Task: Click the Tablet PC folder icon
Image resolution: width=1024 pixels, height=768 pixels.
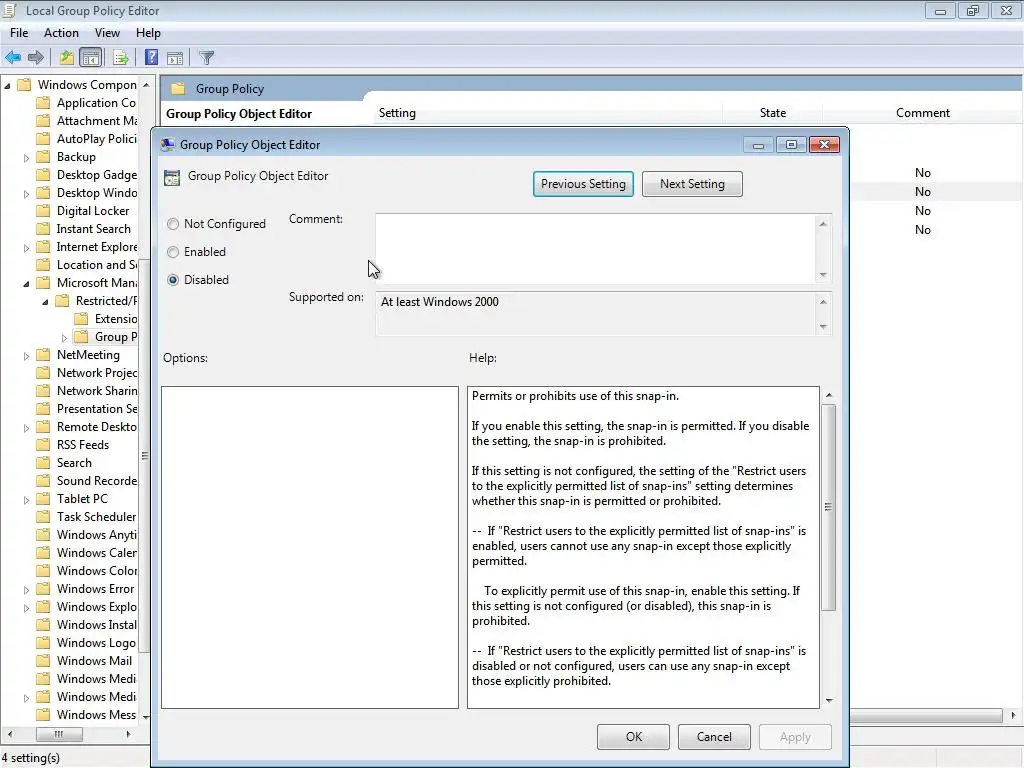Action: (43, 499)
